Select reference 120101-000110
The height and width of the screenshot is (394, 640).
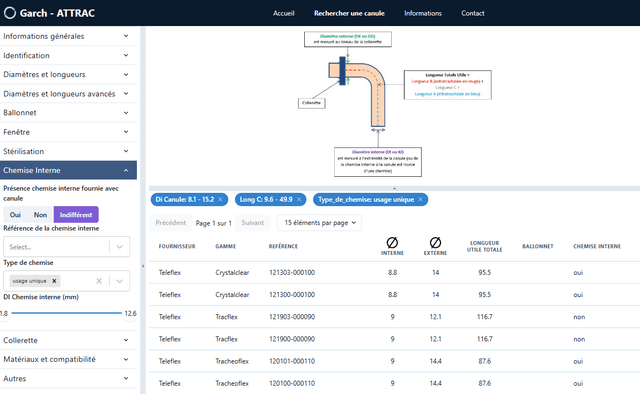(292, 361)
